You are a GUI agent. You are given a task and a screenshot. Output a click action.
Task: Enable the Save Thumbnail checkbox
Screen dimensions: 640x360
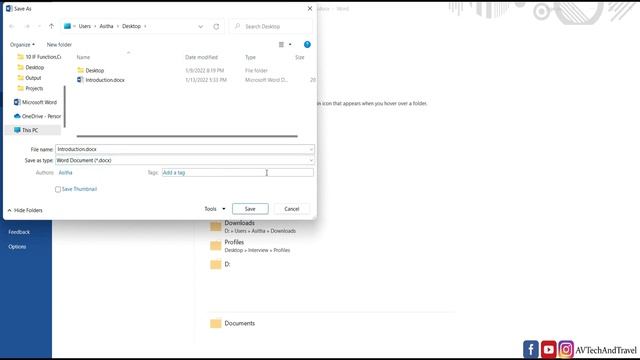[x=58, y=189]
